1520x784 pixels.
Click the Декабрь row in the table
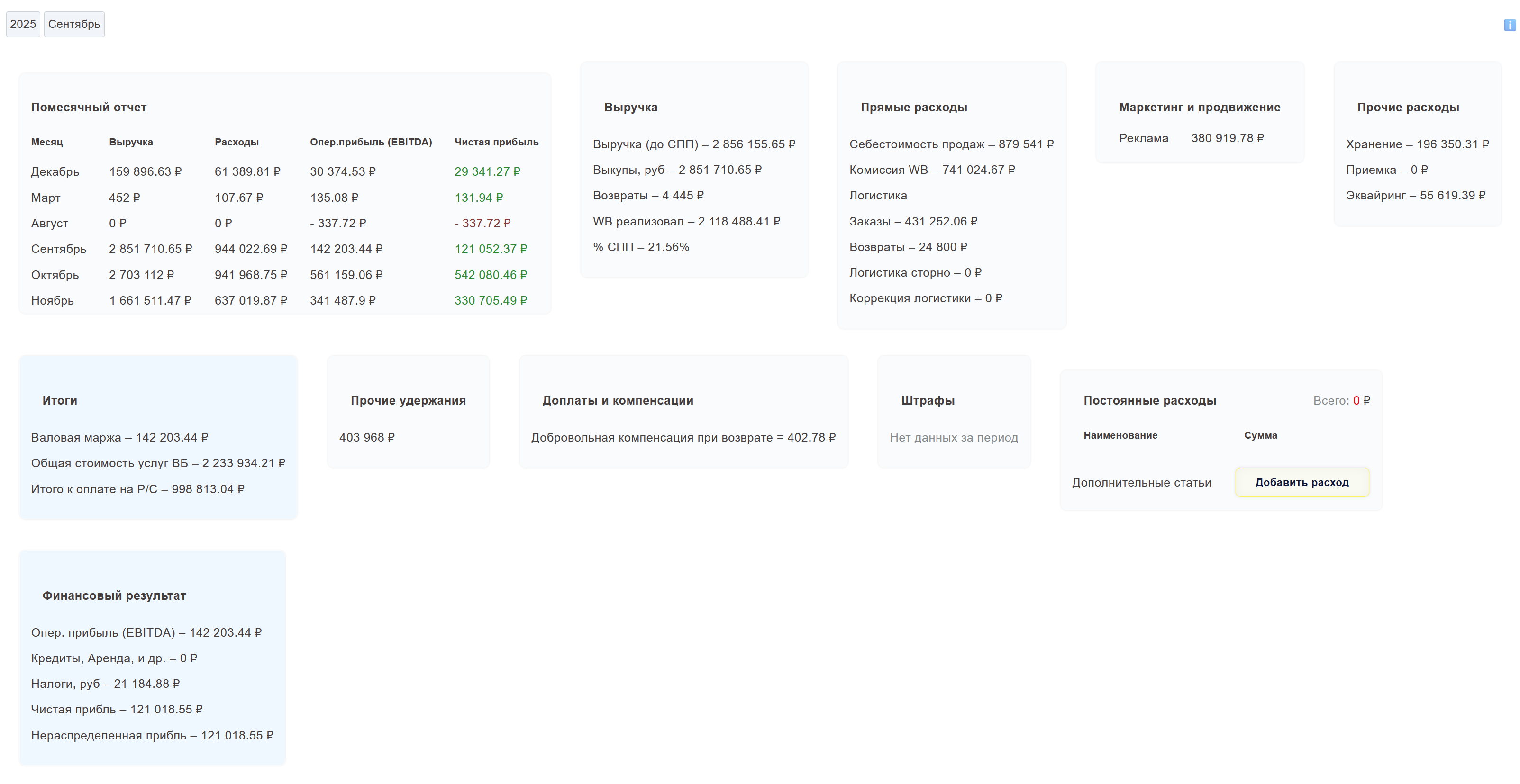(55, 171)
